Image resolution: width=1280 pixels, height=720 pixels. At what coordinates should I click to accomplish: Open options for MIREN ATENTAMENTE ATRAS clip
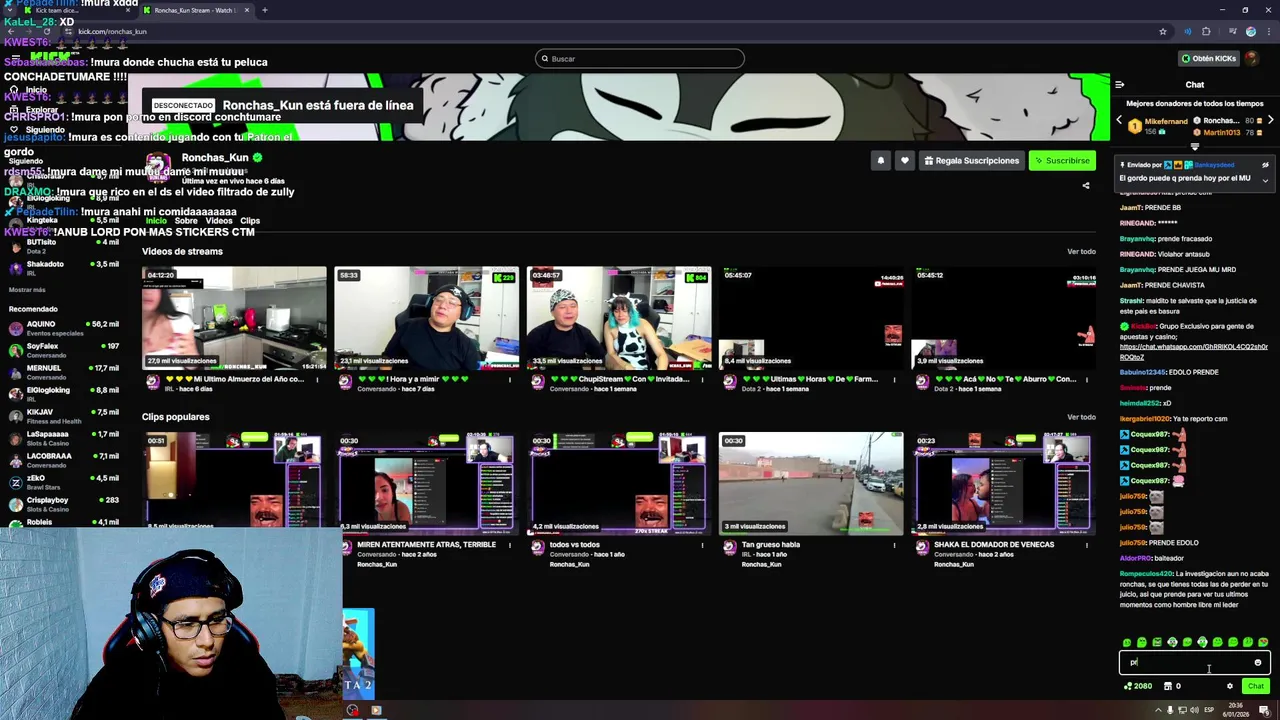[509, 545]
